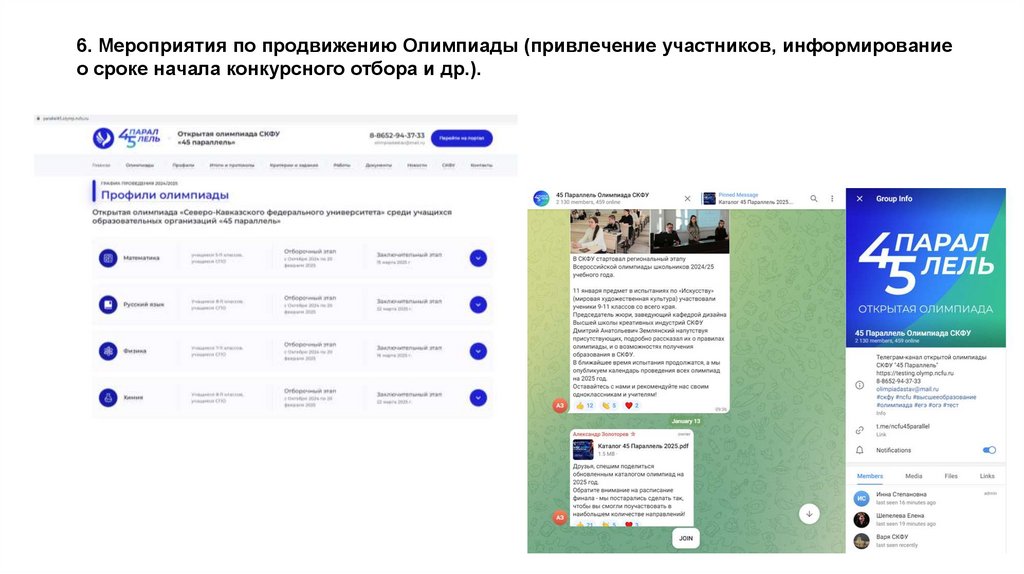
Task: Close the Group Info panel
Action: pyautogui.click(x=859, y=199)
